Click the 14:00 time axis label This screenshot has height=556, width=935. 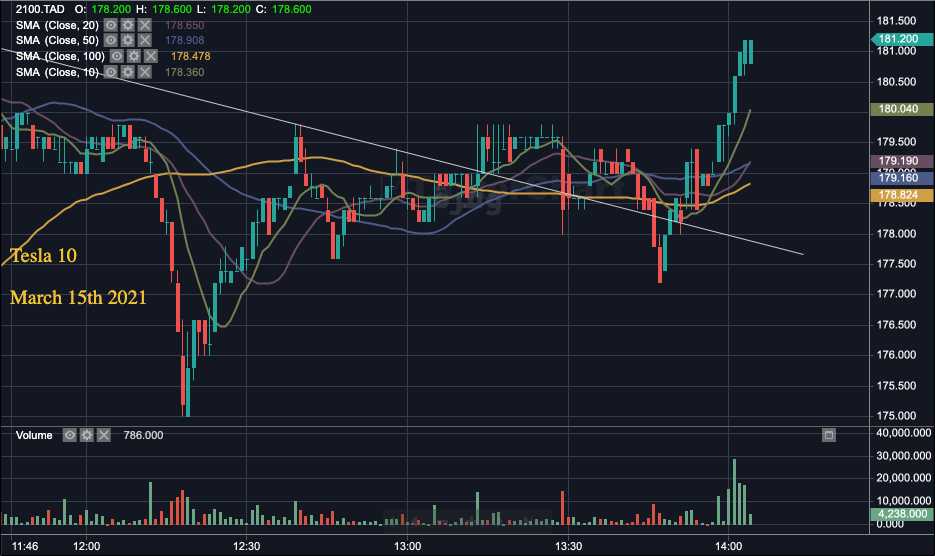point(729,546)
